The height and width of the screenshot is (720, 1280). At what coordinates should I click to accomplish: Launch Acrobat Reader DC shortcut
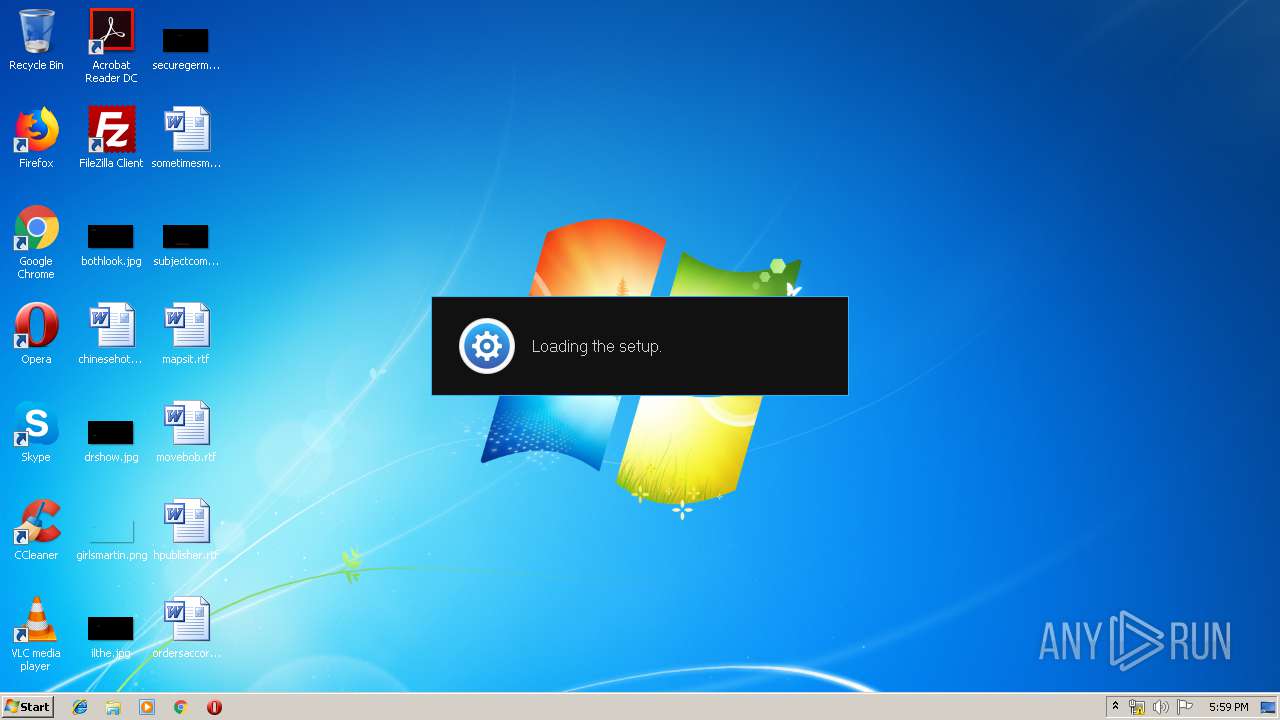[x=111, y=46]
